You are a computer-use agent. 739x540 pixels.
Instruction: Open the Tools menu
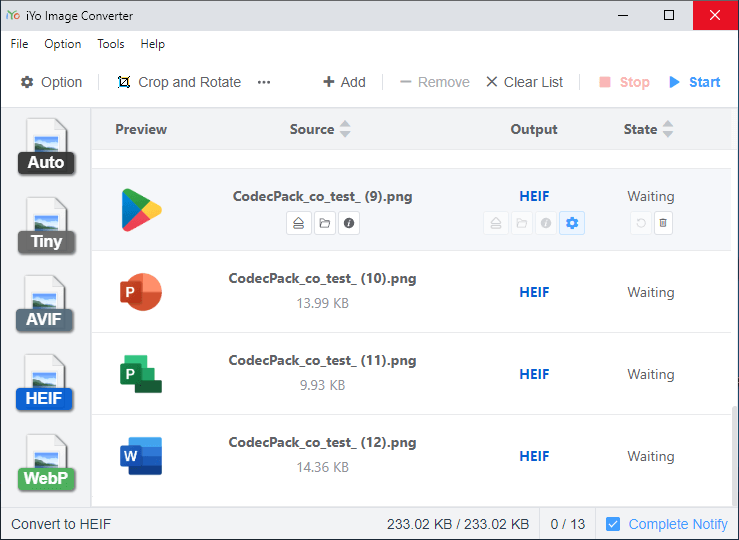click(x=111, y=44)
